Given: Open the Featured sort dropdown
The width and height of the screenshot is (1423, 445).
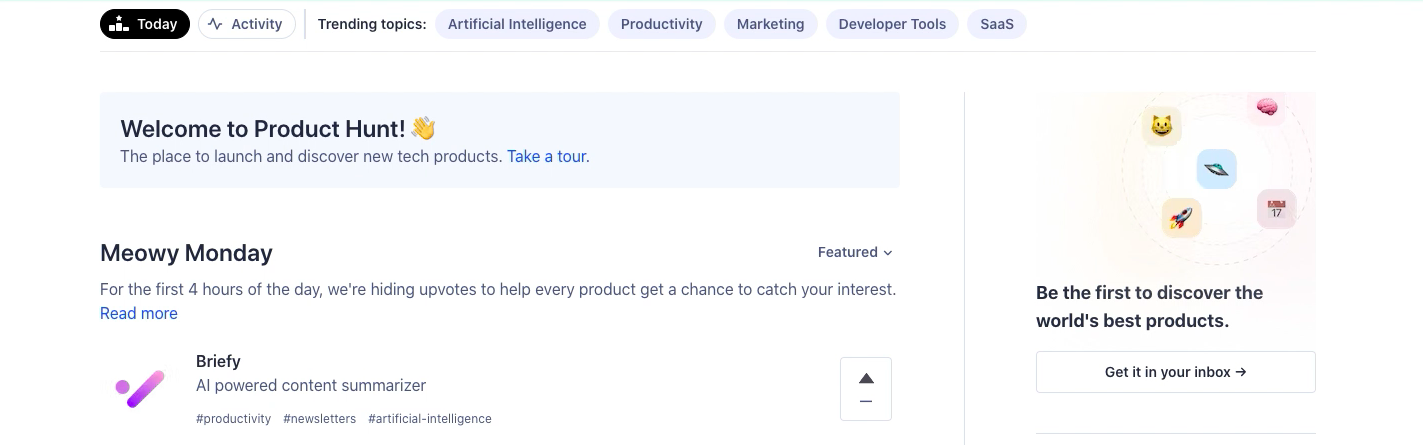Looking at the screenshot, I should coord(855,252).
